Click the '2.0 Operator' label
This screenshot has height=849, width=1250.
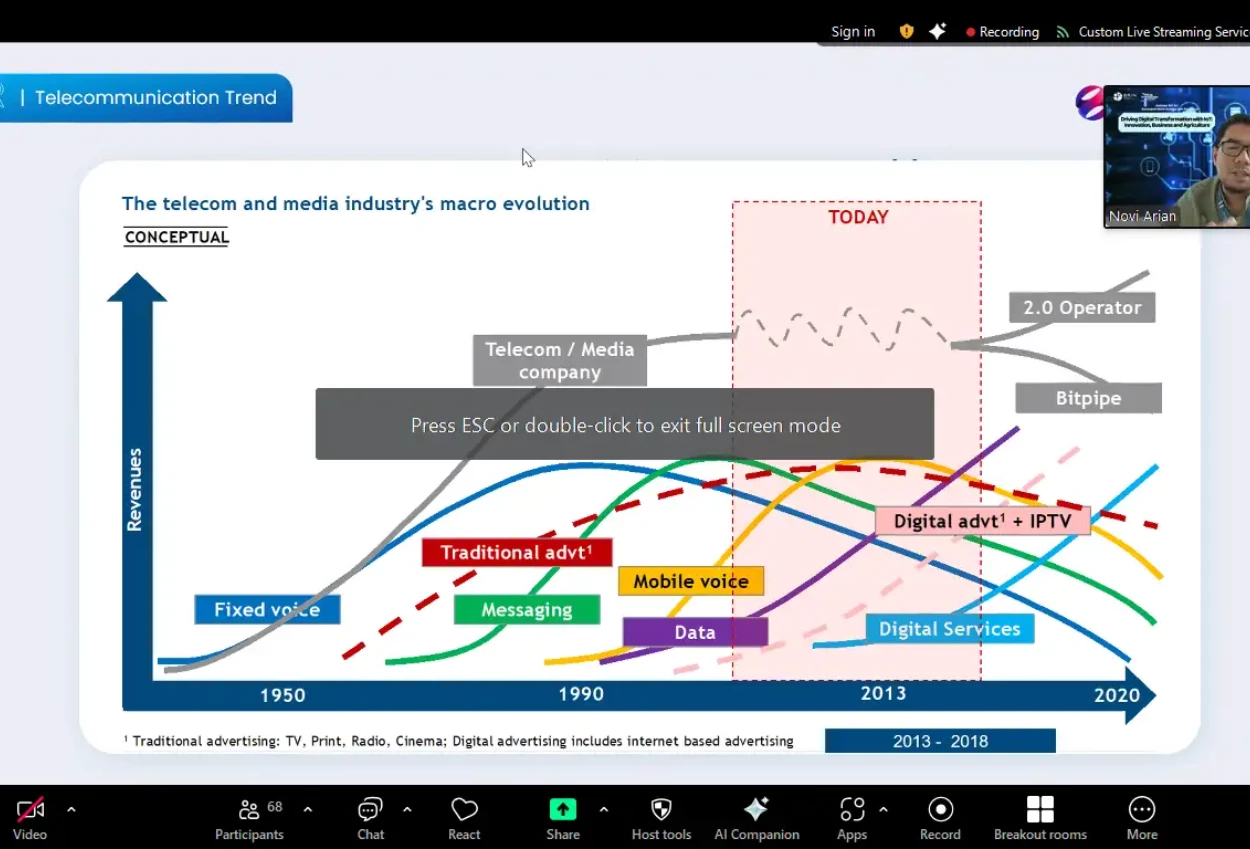(1082, 307)
